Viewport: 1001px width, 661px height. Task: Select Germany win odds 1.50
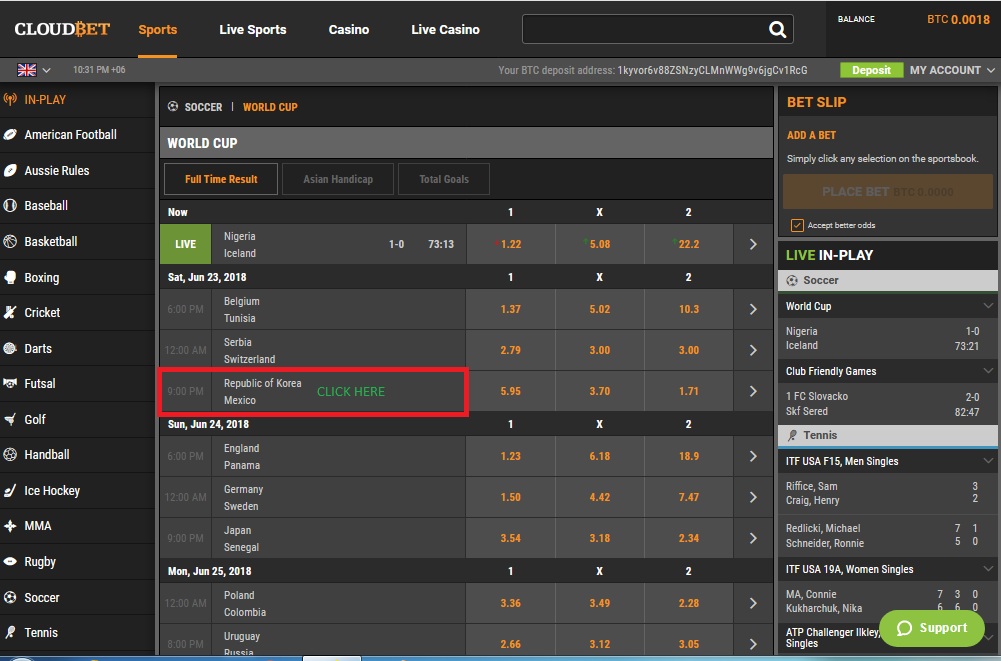click(x=510, y=497)
